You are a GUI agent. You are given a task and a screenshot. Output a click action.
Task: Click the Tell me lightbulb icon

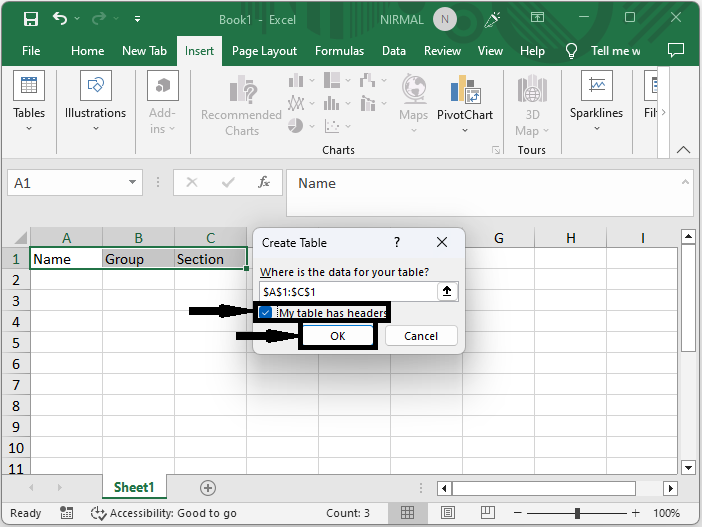click(571, 51)
